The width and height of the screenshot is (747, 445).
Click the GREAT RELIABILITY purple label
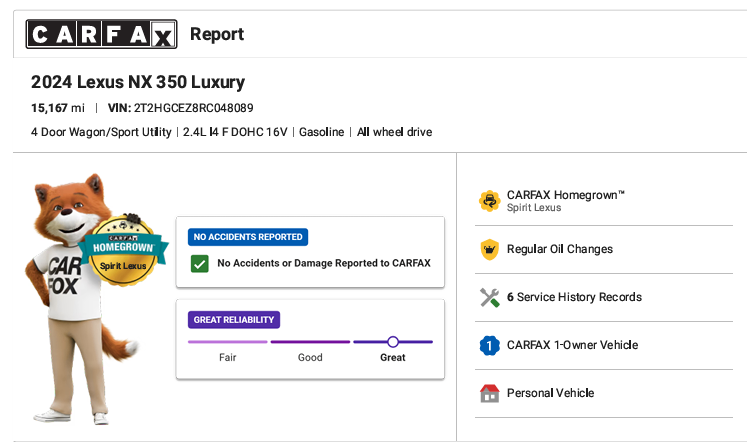pos(234,320)
